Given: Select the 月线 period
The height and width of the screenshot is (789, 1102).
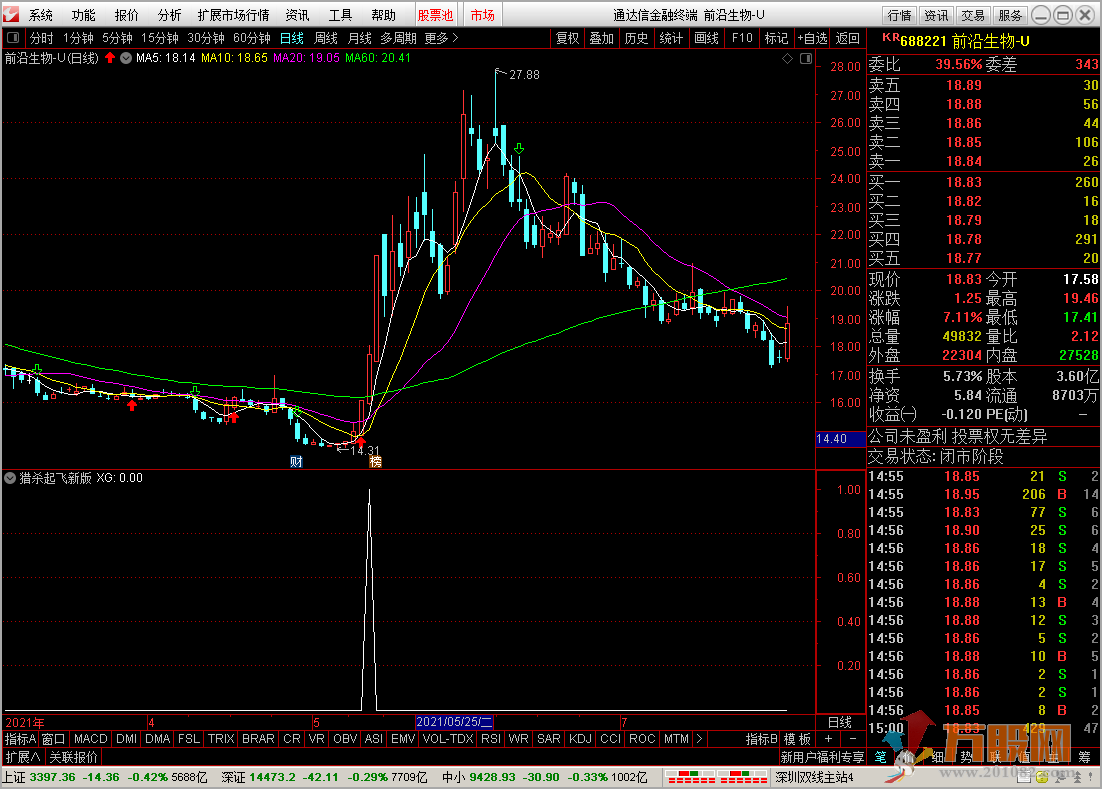Looking at the screenshot, I should [360, 38].
